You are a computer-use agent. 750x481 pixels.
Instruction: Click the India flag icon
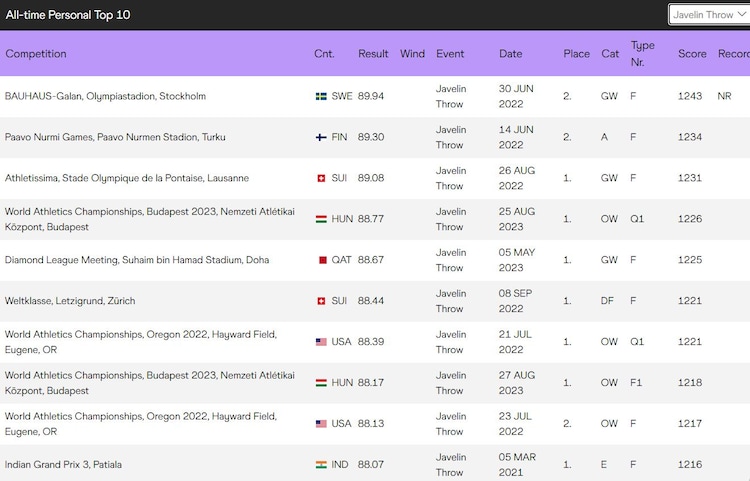point(321,465)
